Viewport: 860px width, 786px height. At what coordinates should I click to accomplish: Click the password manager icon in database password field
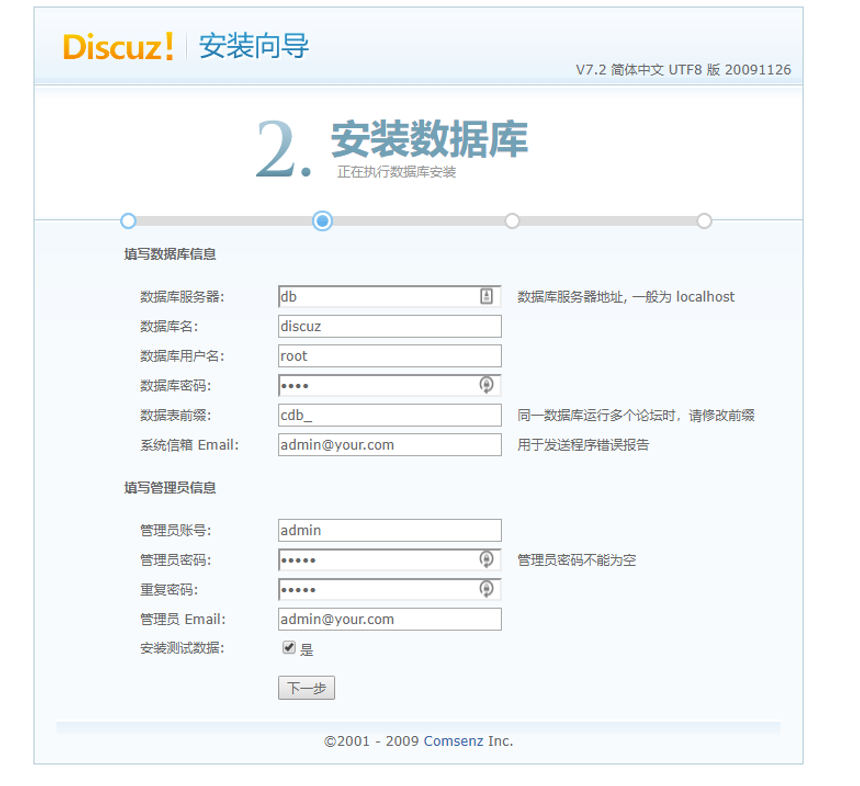pos(486,385)
